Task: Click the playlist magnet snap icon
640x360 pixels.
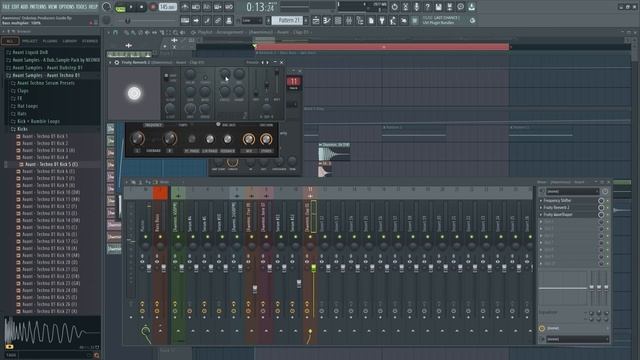Action: coord(116,32)
